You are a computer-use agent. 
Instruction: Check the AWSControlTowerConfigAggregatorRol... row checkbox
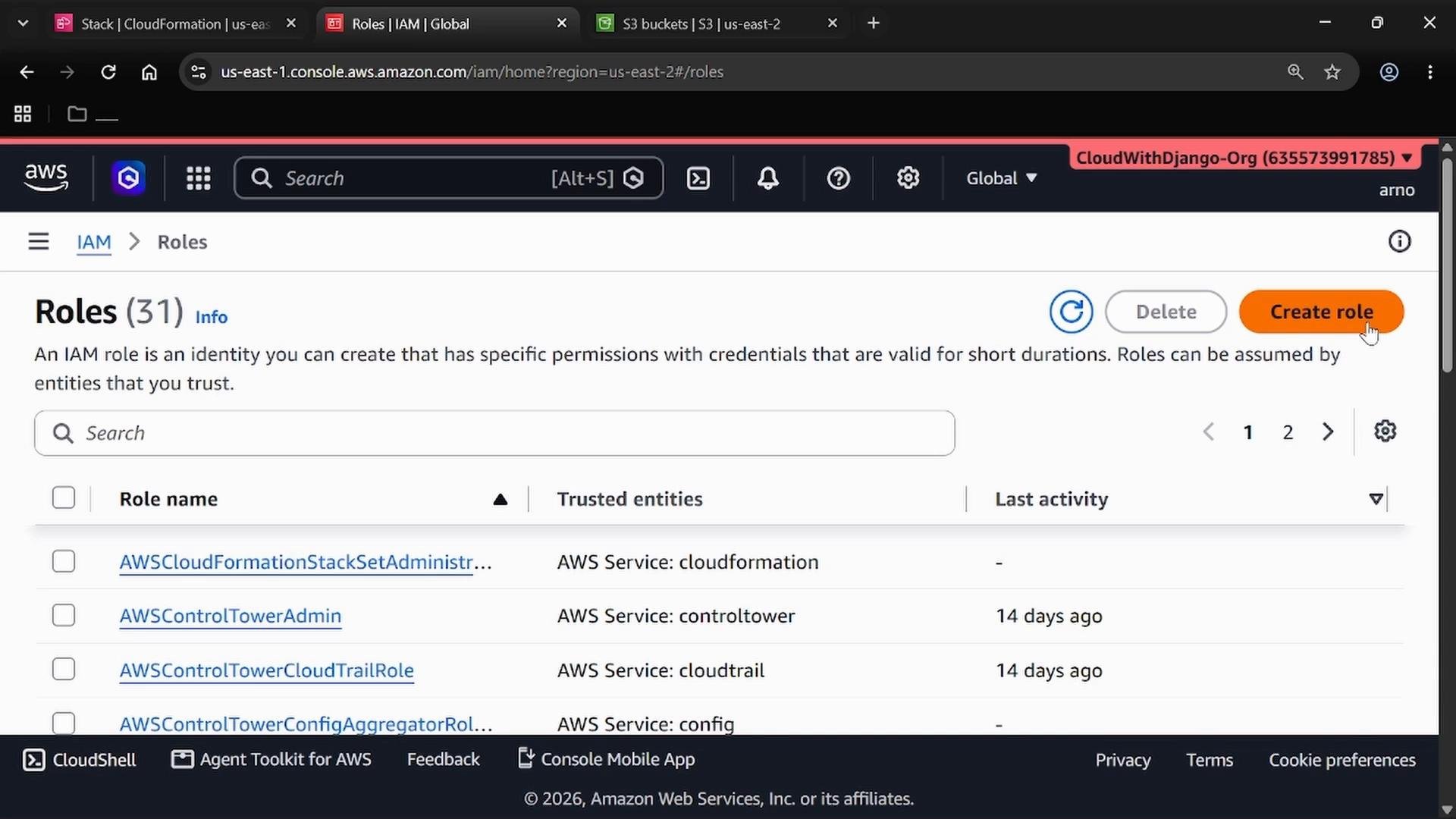click(64, 723)
